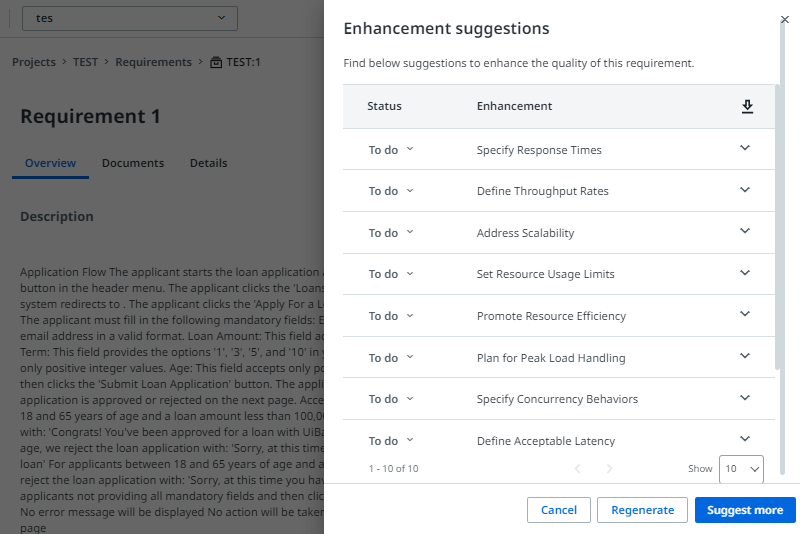Screen dimensions: 800x534
Task: Close the Enhancement suggestions panel
Action: pos(785,19)
